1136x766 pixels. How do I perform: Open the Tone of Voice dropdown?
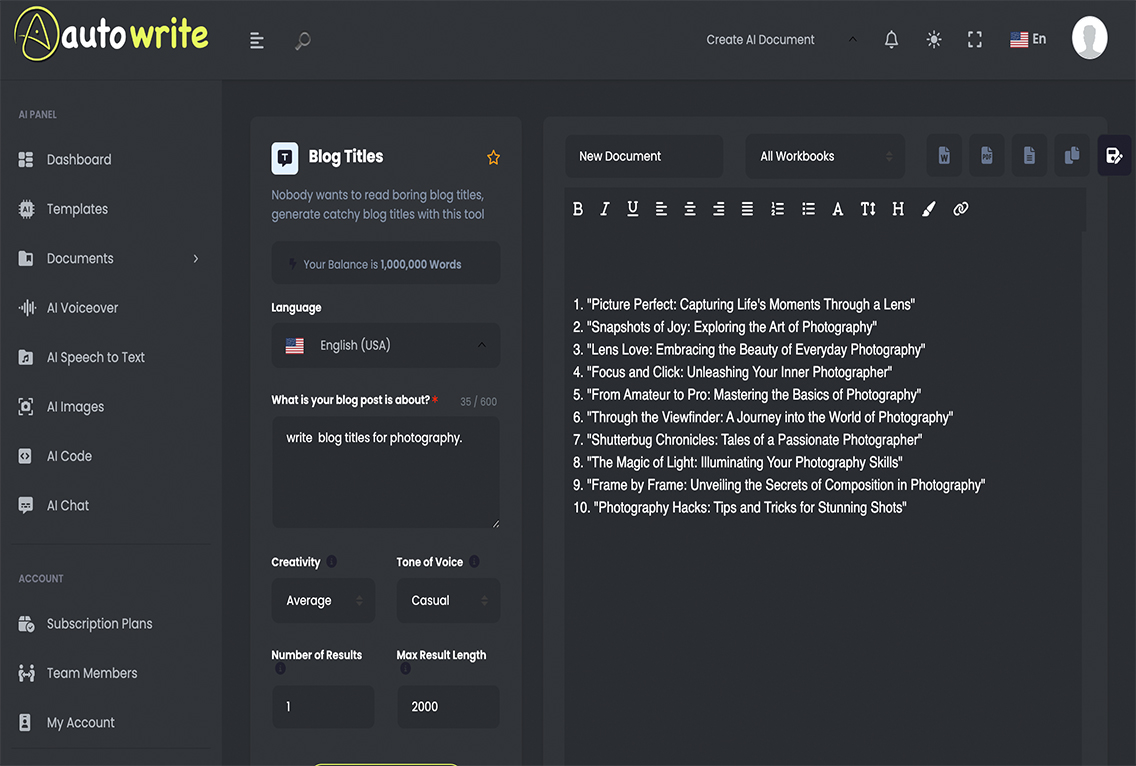(448, 601)
